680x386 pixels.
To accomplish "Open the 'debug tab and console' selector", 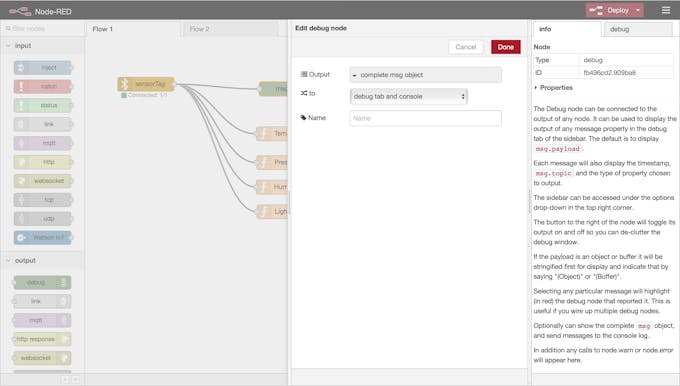I will coord(409,96).
